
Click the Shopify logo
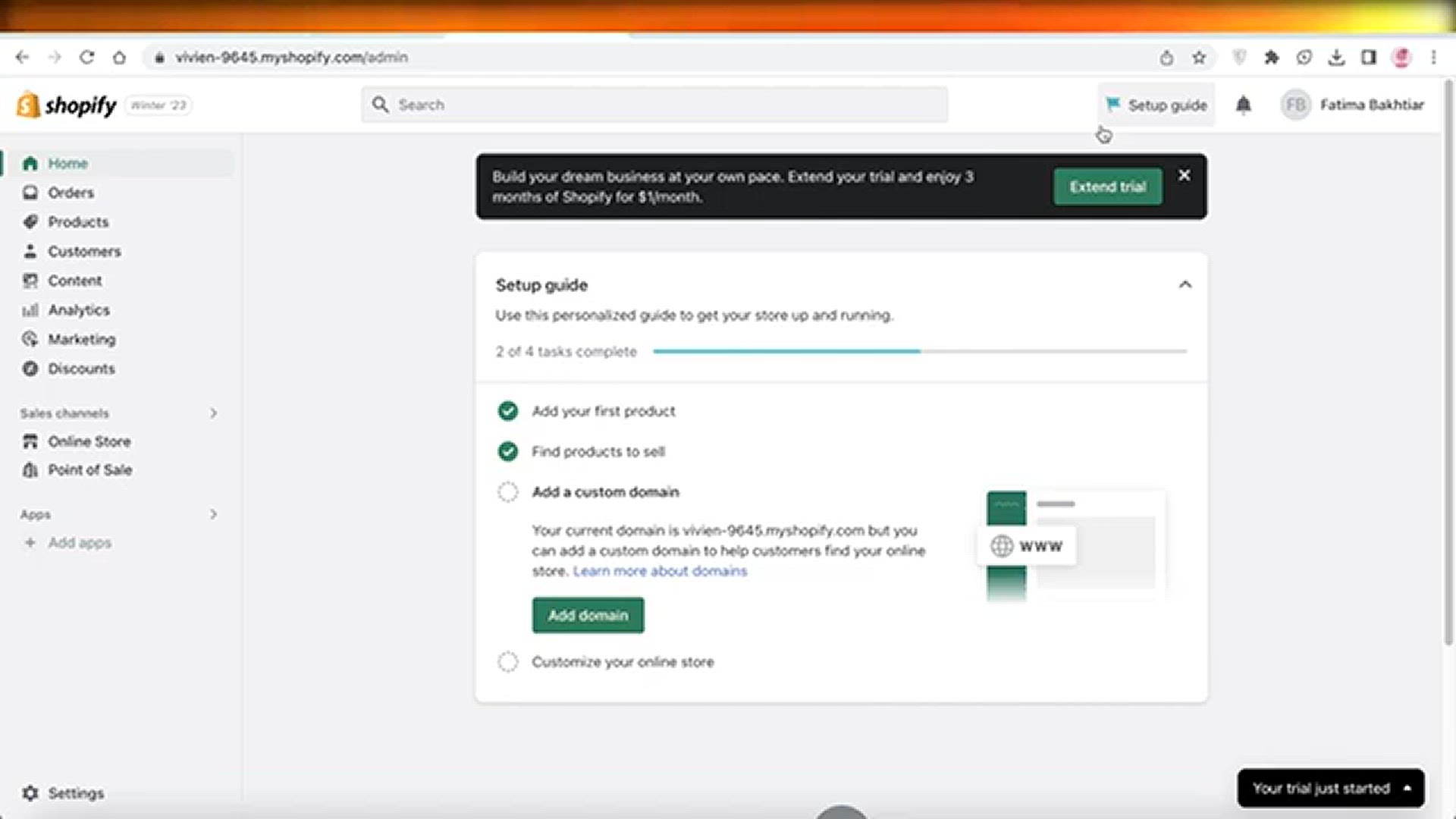coord(67,105)
